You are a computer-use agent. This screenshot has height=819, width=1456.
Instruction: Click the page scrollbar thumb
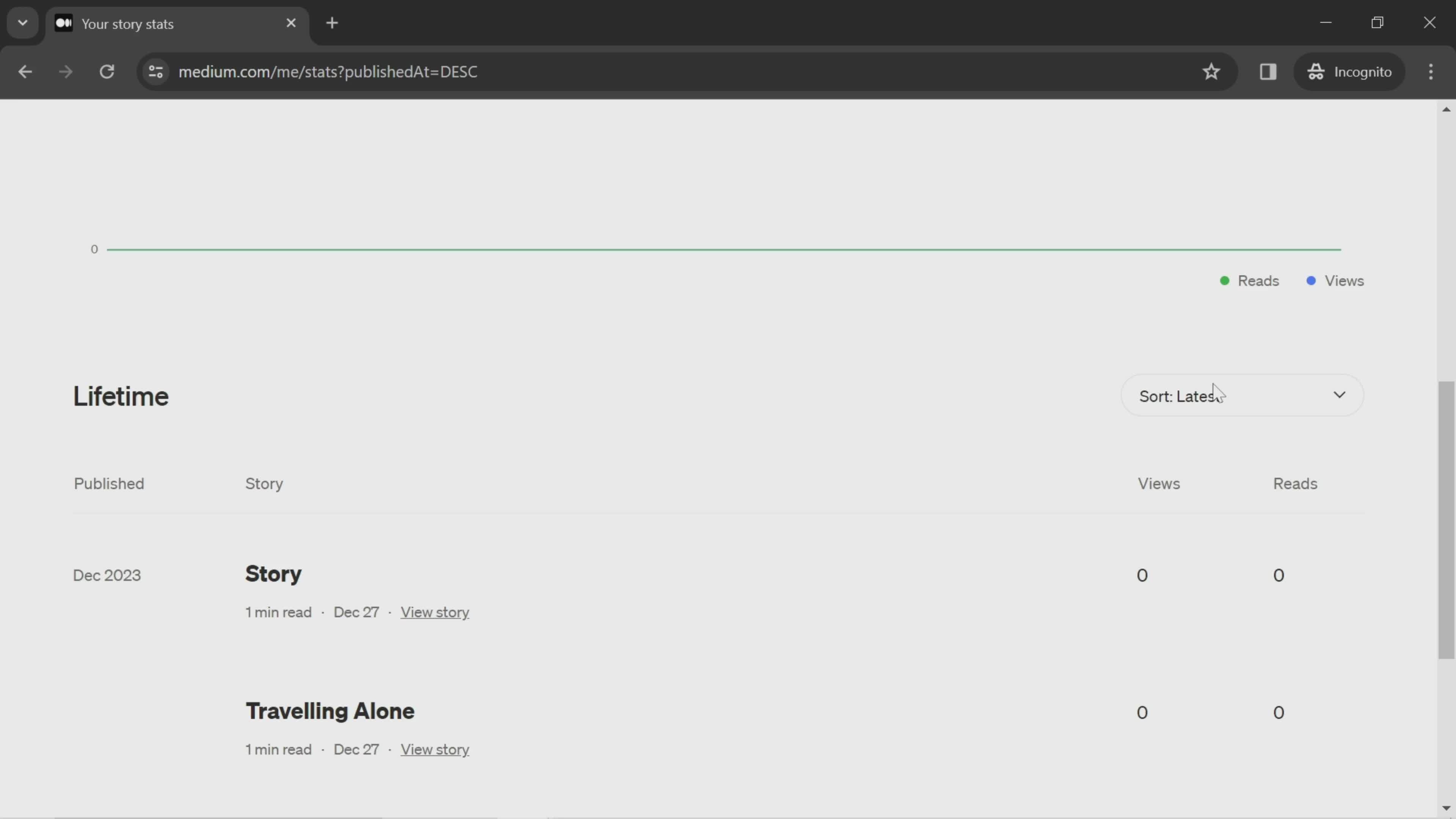[1446, 520]
